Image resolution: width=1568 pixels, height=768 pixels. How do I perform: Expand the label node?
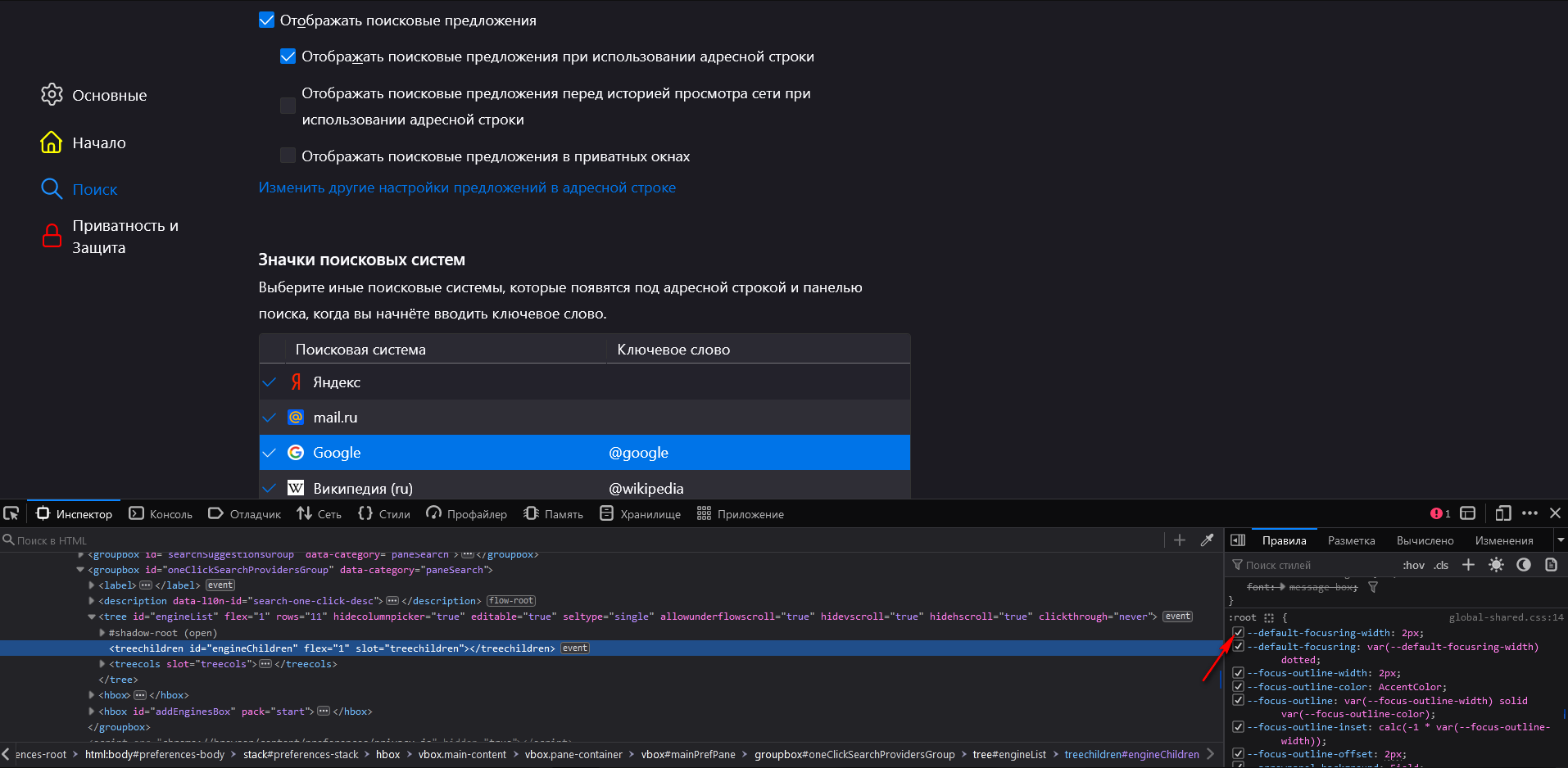(x=91, y=585)
